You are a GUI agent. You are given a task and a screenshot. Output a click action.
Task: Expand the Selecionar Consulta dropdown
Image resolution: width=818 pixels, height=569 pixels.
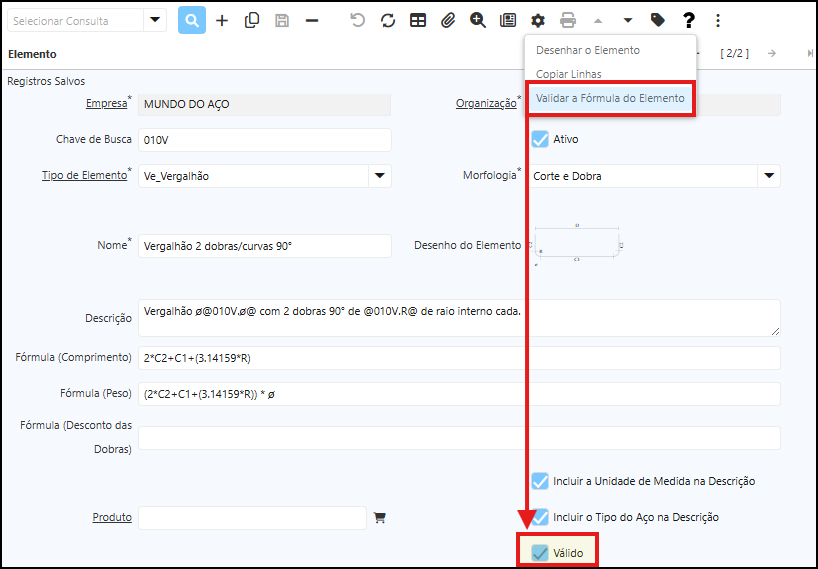point(154,20)
